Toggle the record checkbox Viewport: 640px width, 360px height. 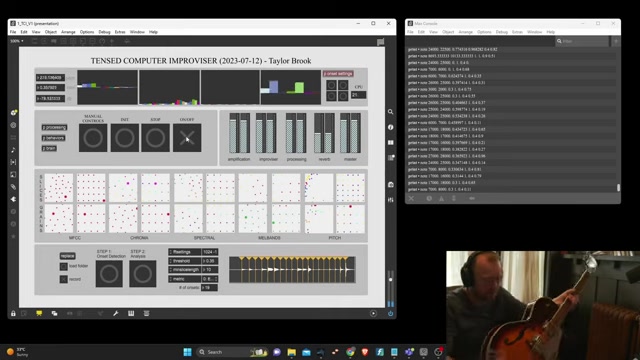pyautogui.click(x=64, y=280)
